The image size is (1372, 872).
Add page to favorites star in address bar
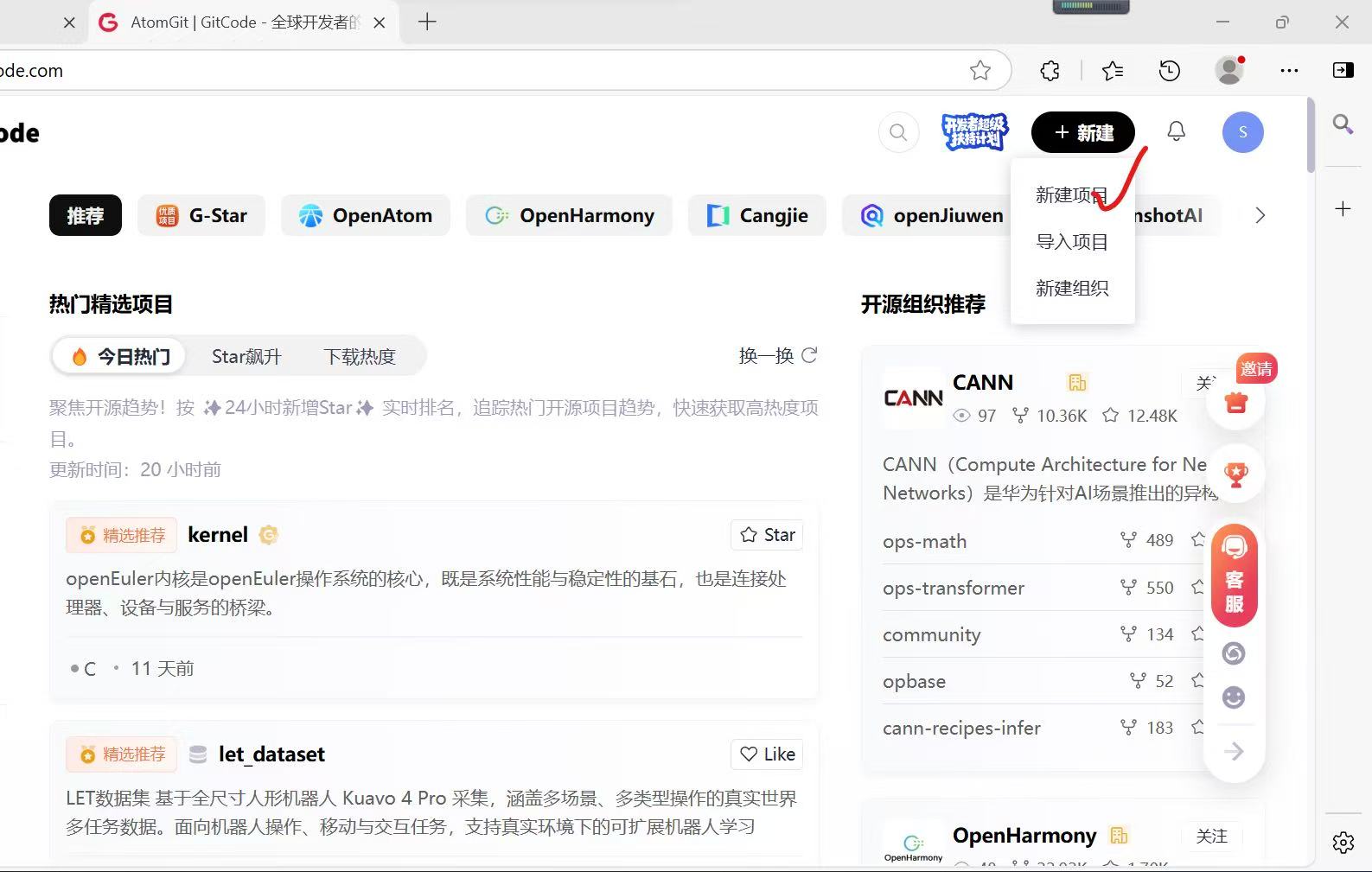tap(980, 71)
